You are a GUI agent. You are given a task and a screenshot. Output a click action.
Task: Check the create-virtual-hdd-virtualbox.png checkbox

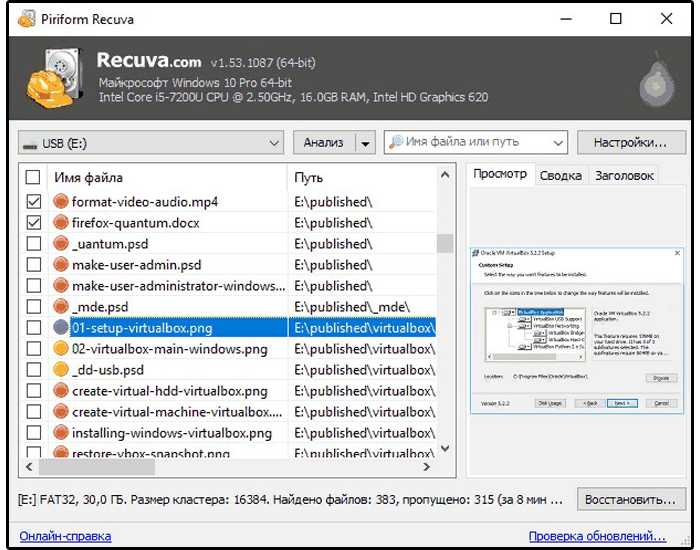34,391
